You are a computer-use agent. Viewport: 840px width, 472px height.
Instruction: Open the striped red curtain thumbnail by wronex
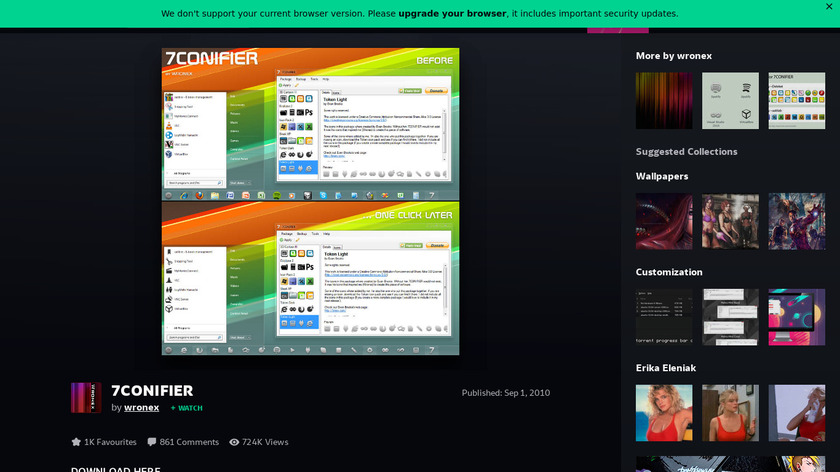(664, 101)
